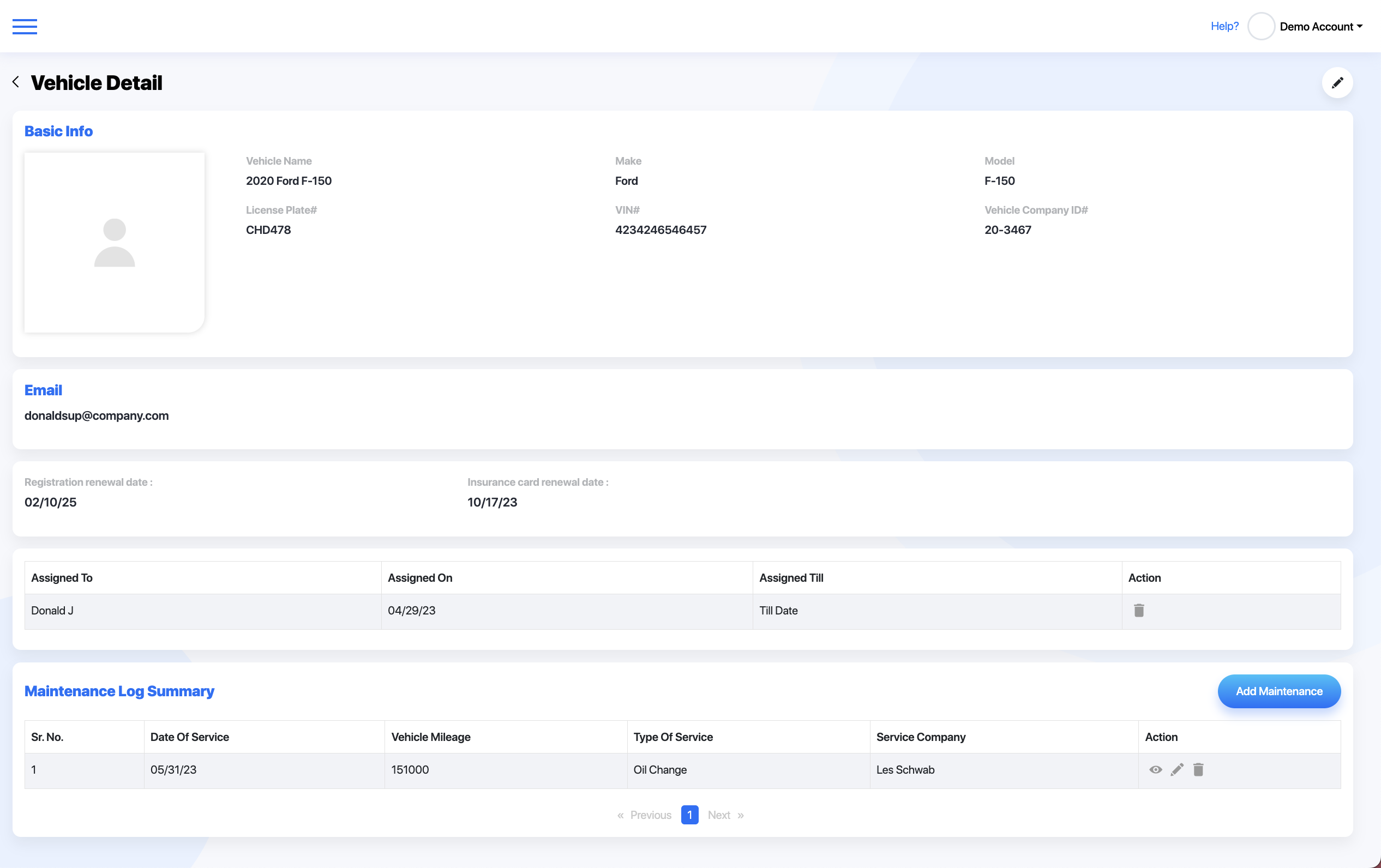Click the mileage value 151000
The width and height of the screenshot is (1381, 868).
506,770
